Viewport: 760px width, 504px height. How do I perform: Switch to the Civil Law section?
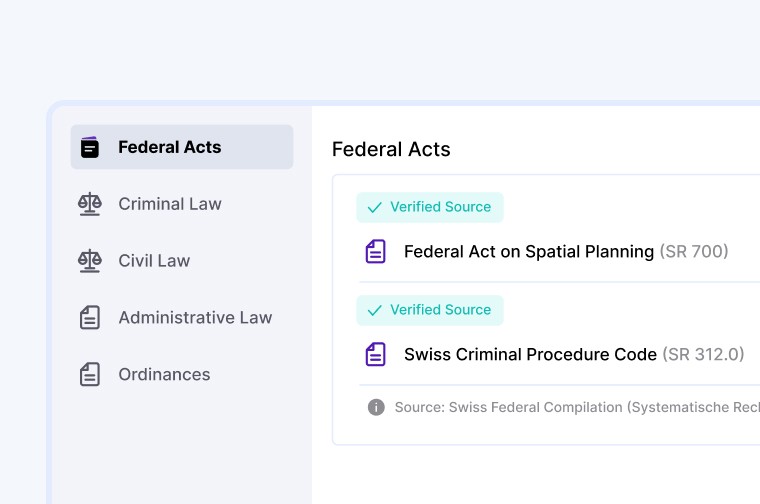tap(154, 261)
